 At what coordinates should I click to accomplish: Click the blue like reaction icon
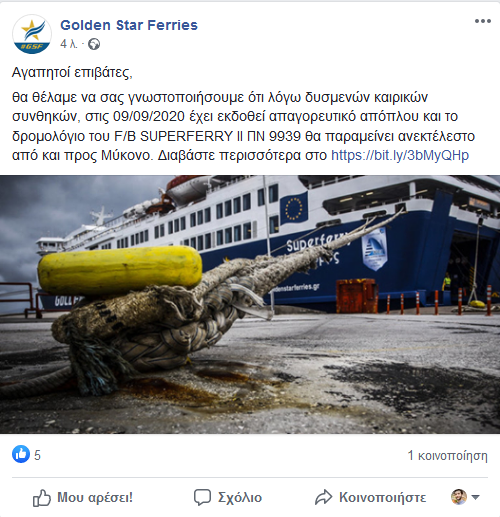(21, 454)
